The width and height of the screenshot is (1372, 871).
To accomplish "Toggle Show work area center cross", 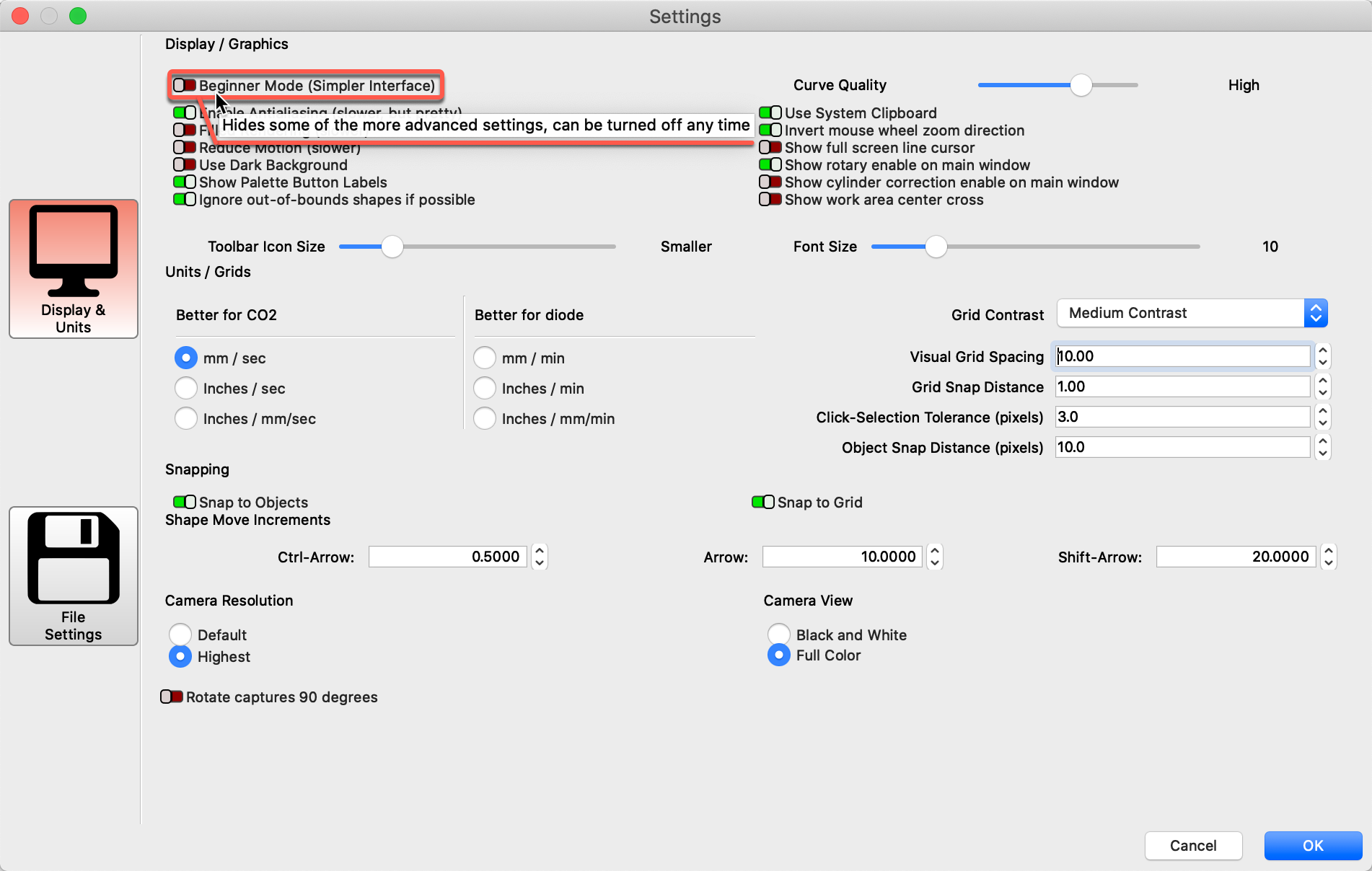I will [770, 200].
